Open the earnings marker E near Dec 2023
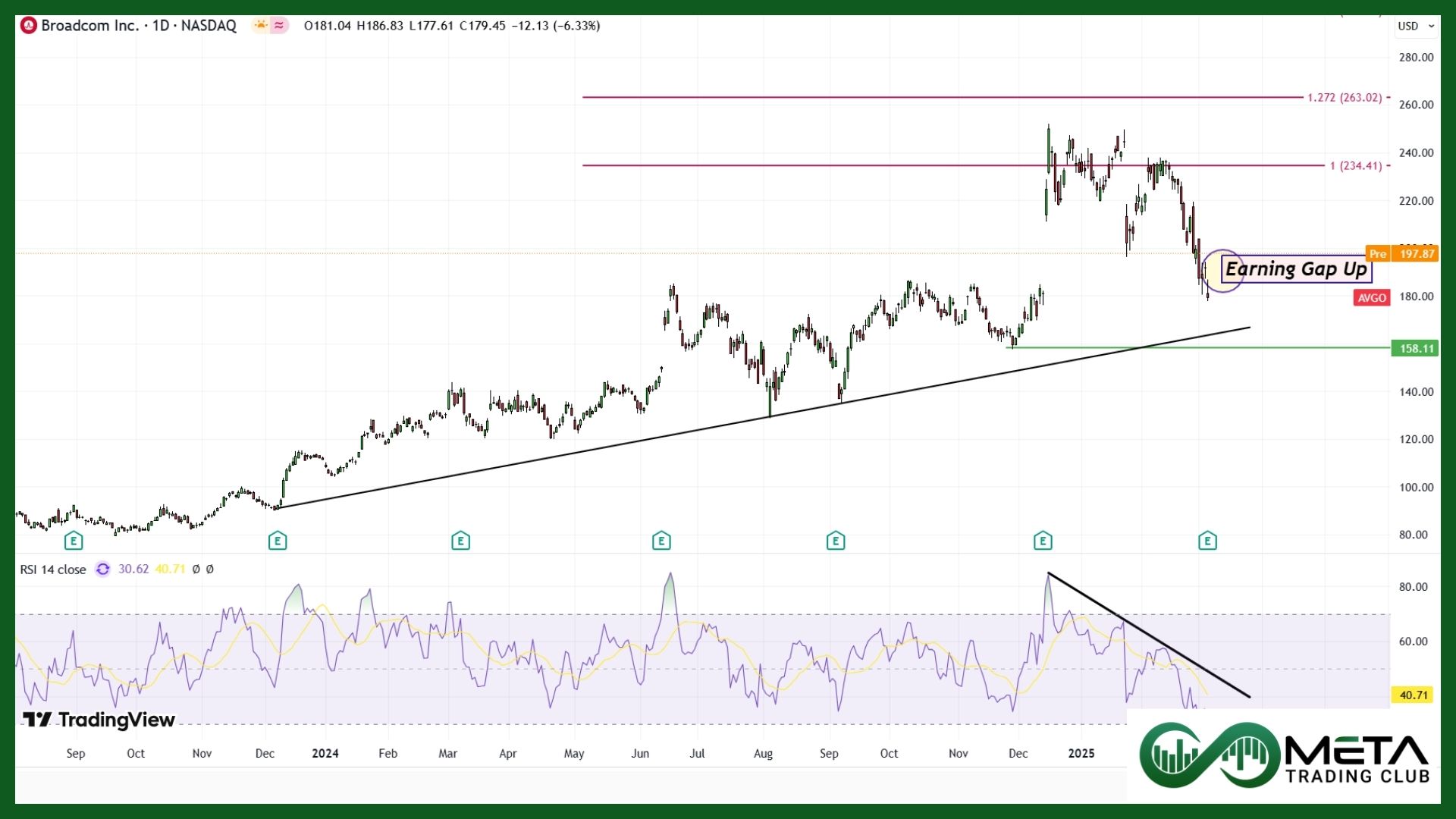The height and width of the screenshot is (819, 1456). [278, 541]
